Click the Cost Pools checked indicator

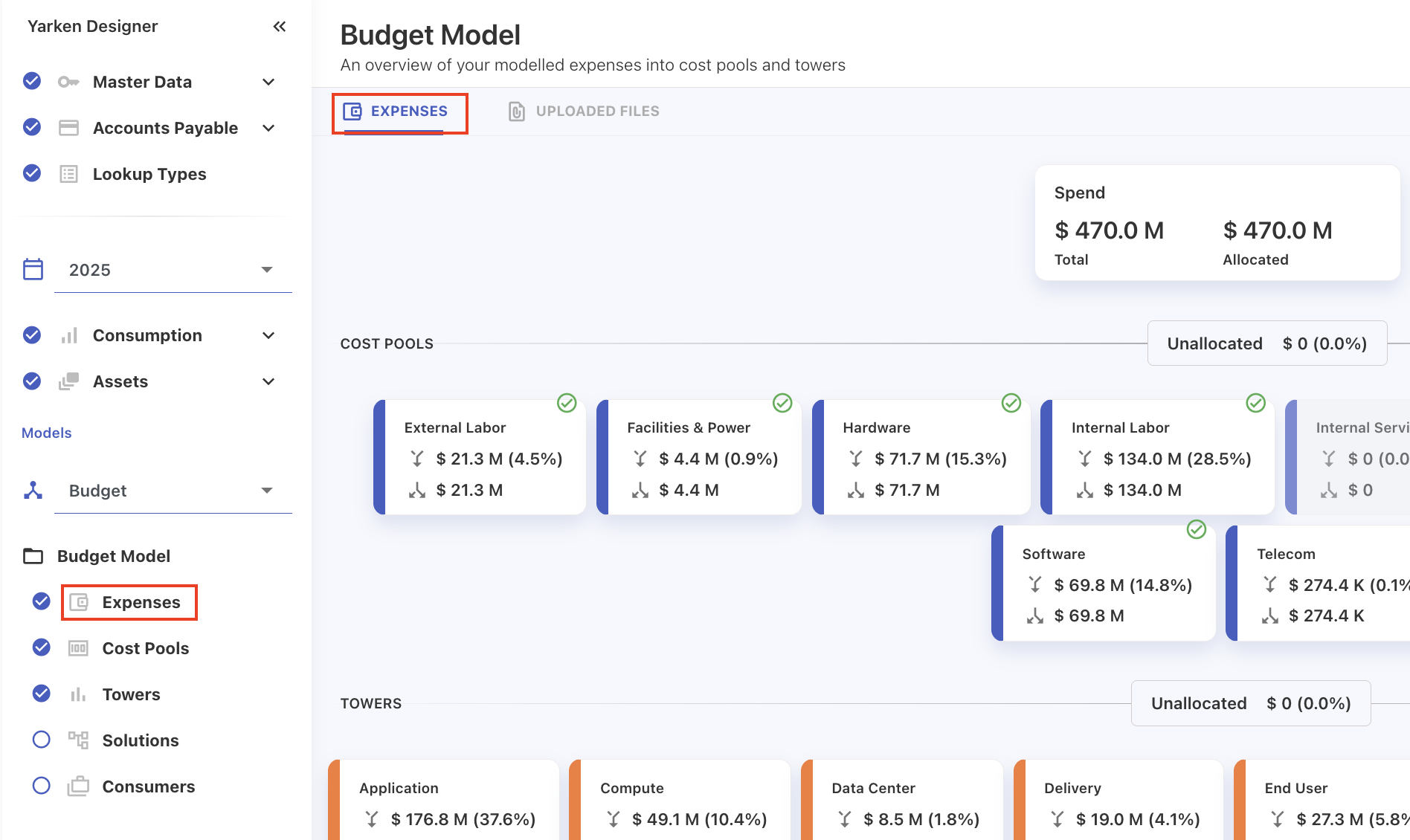click(x=42, y=647)
